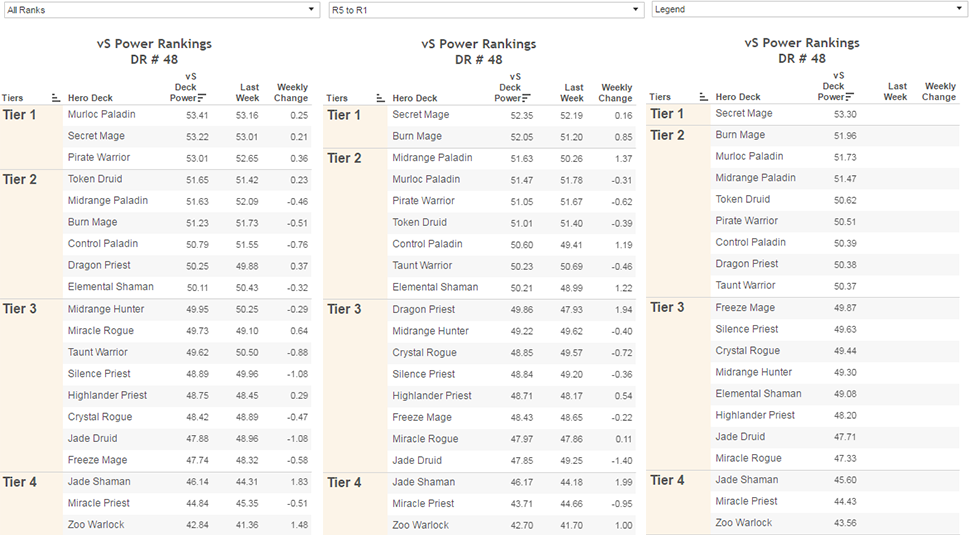Click Hero Deck header in All Ranks table
The image size is (975, 535).
pyautogui.click(x=90, y=98)
